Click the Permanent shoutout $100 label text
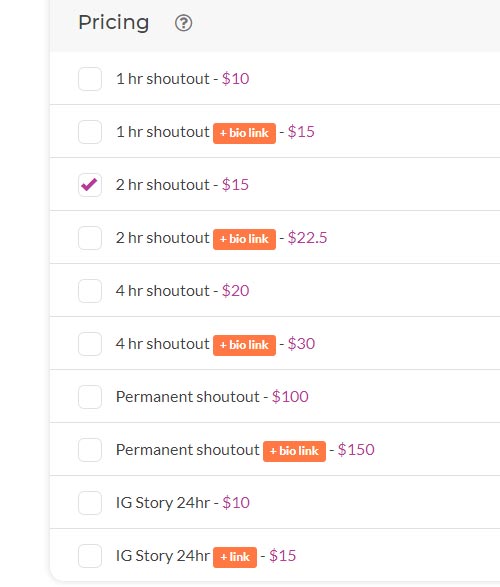 212,397
